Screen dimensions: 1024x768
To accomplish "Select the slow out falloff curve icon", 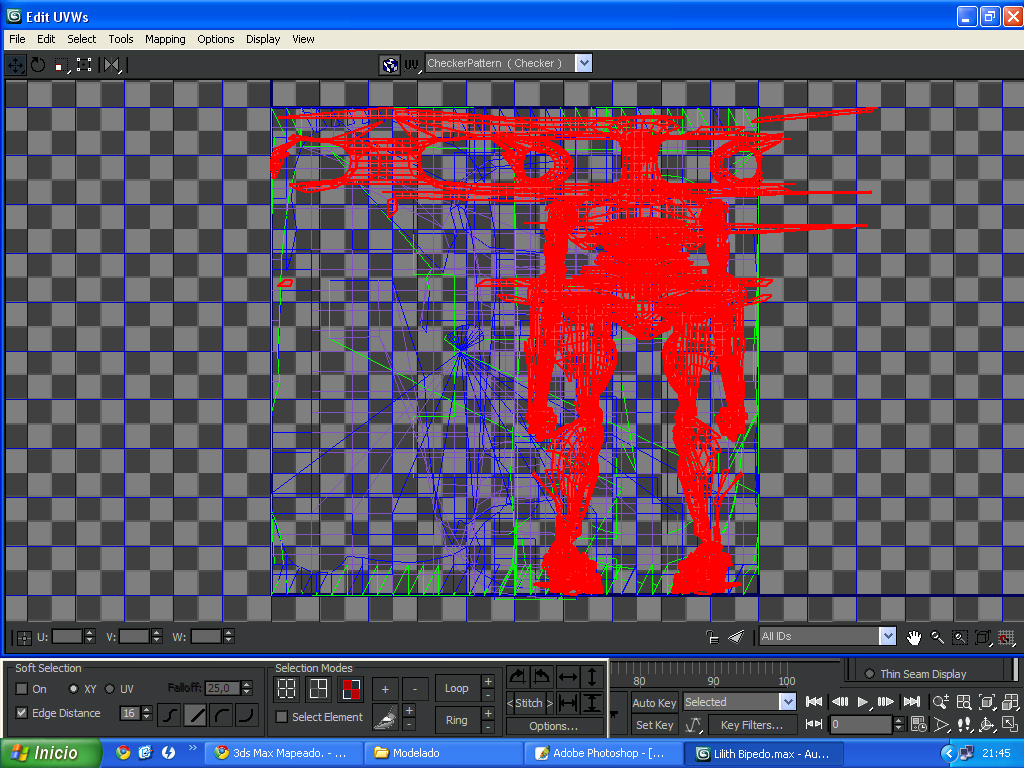I will coord(221,714).
